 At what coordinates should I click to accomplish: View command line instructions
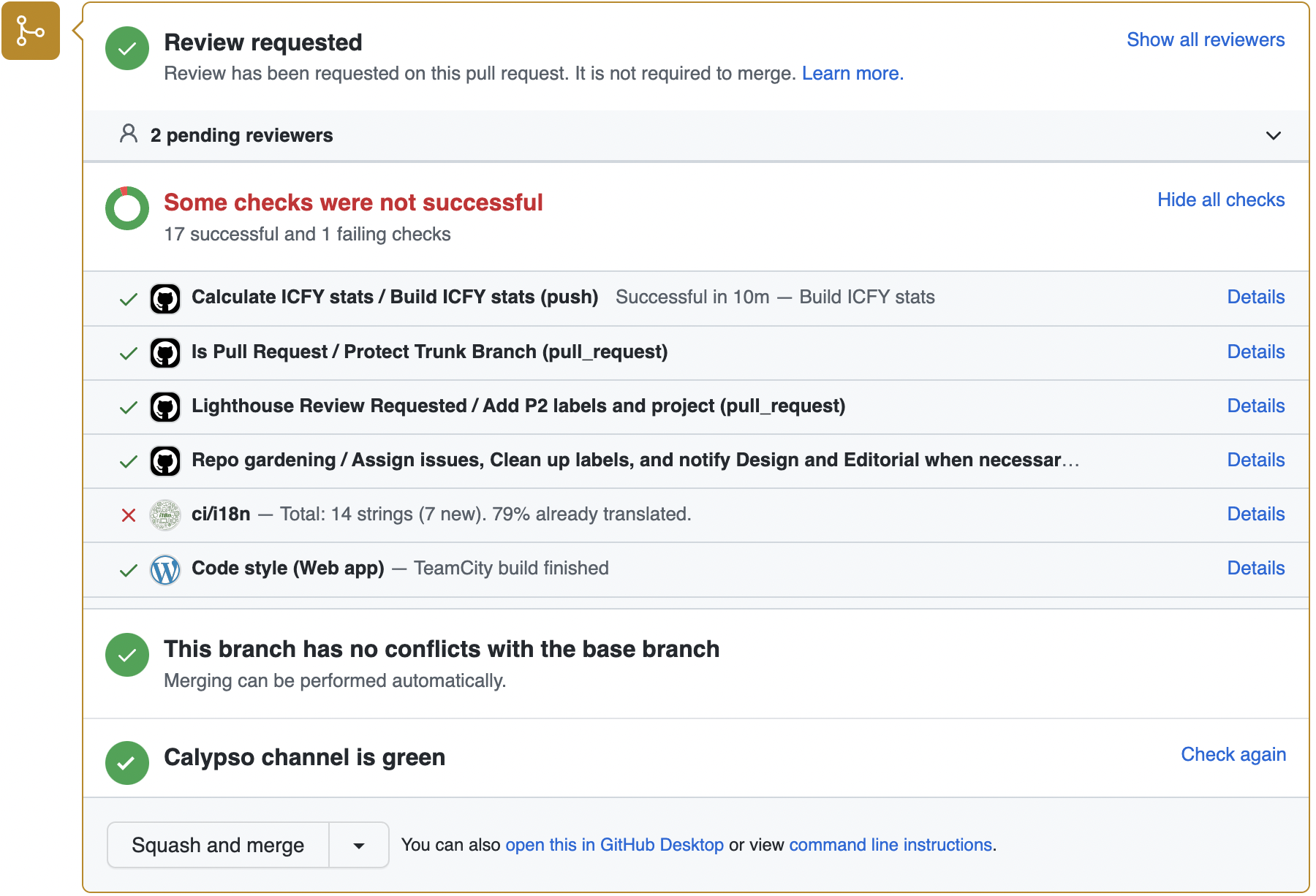click(x=890, y=846)
